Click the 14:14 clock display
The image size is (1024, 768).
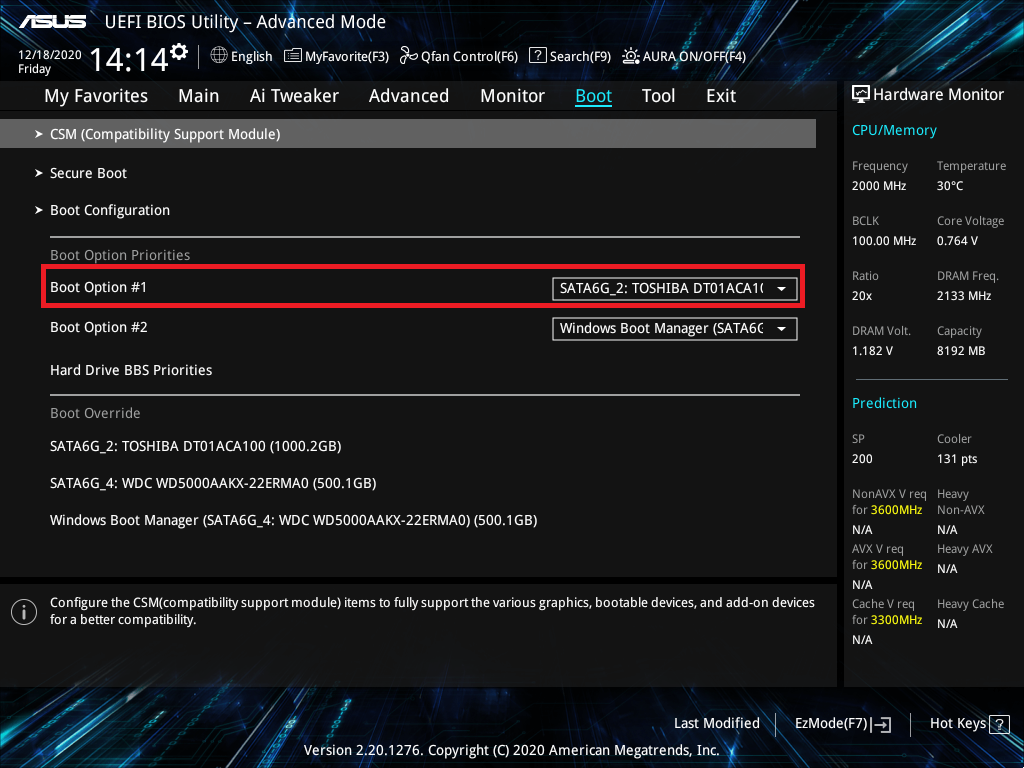point(129,59)
